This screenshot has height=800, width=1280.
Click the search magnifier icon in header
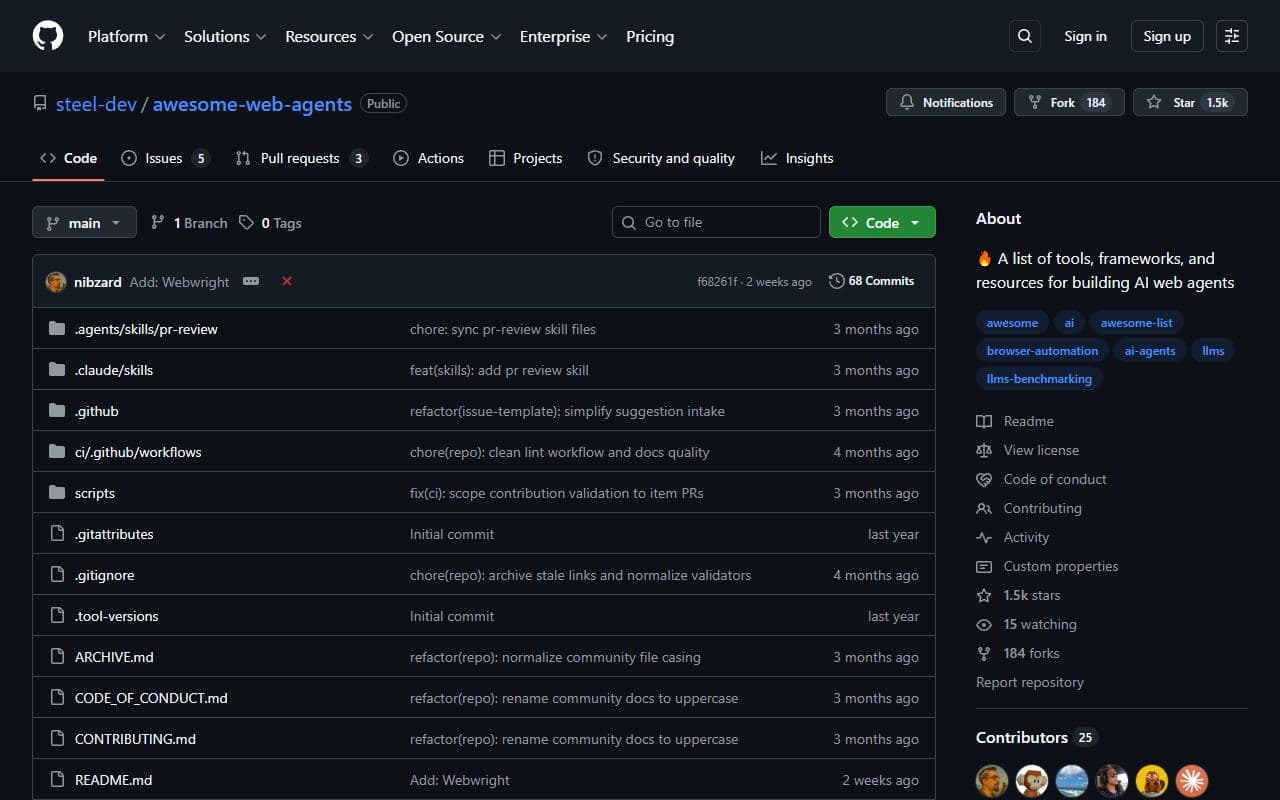(1024, 36)
